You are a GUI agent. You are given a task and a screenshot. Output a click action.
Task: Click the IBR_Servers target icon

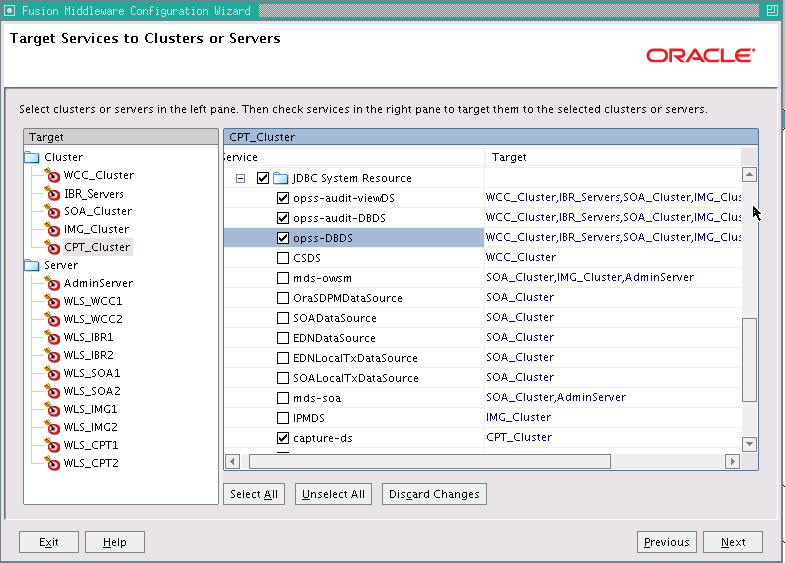pos(52,193)
